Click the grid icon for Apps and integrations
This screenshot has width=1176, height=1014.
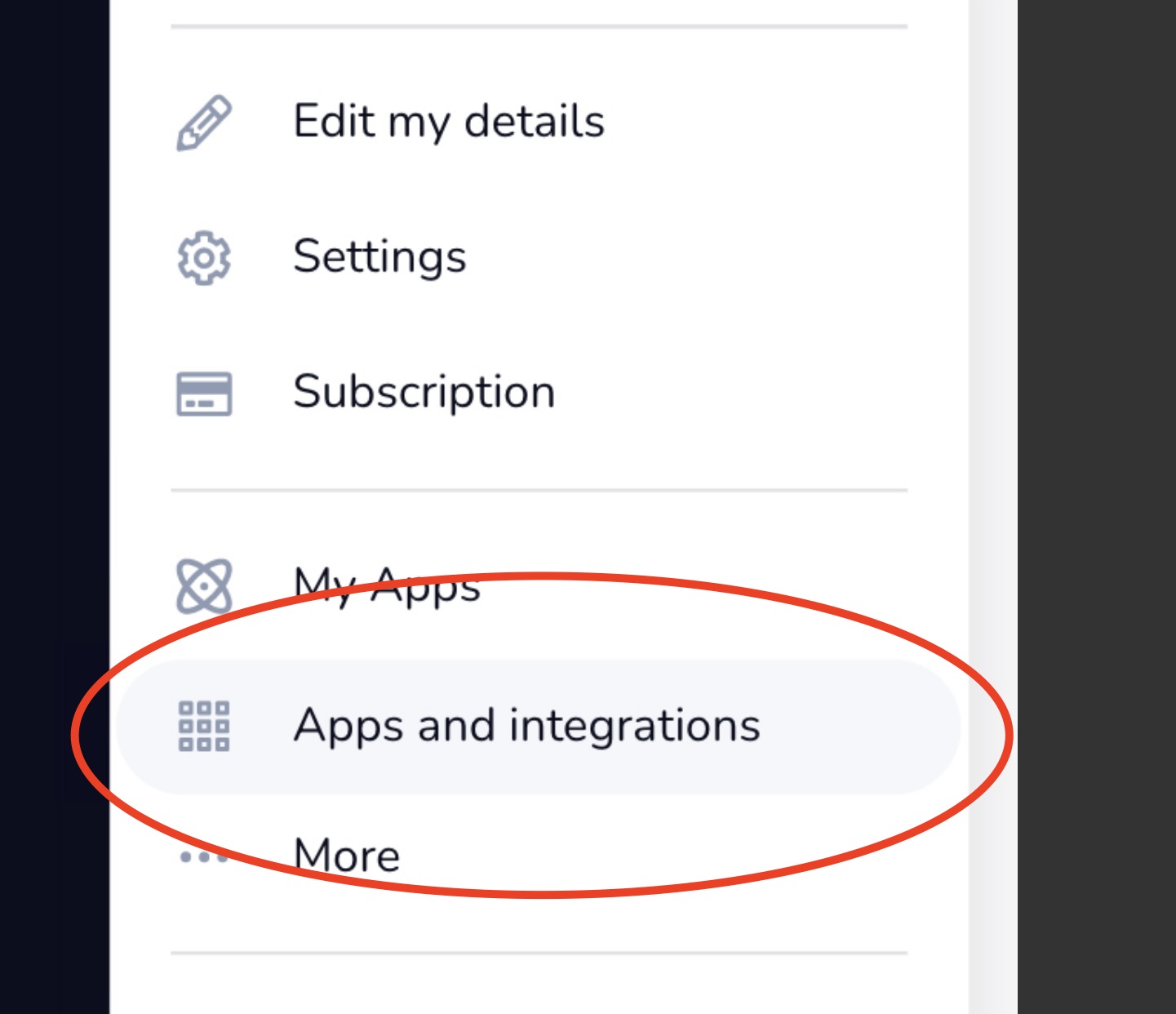204,726
